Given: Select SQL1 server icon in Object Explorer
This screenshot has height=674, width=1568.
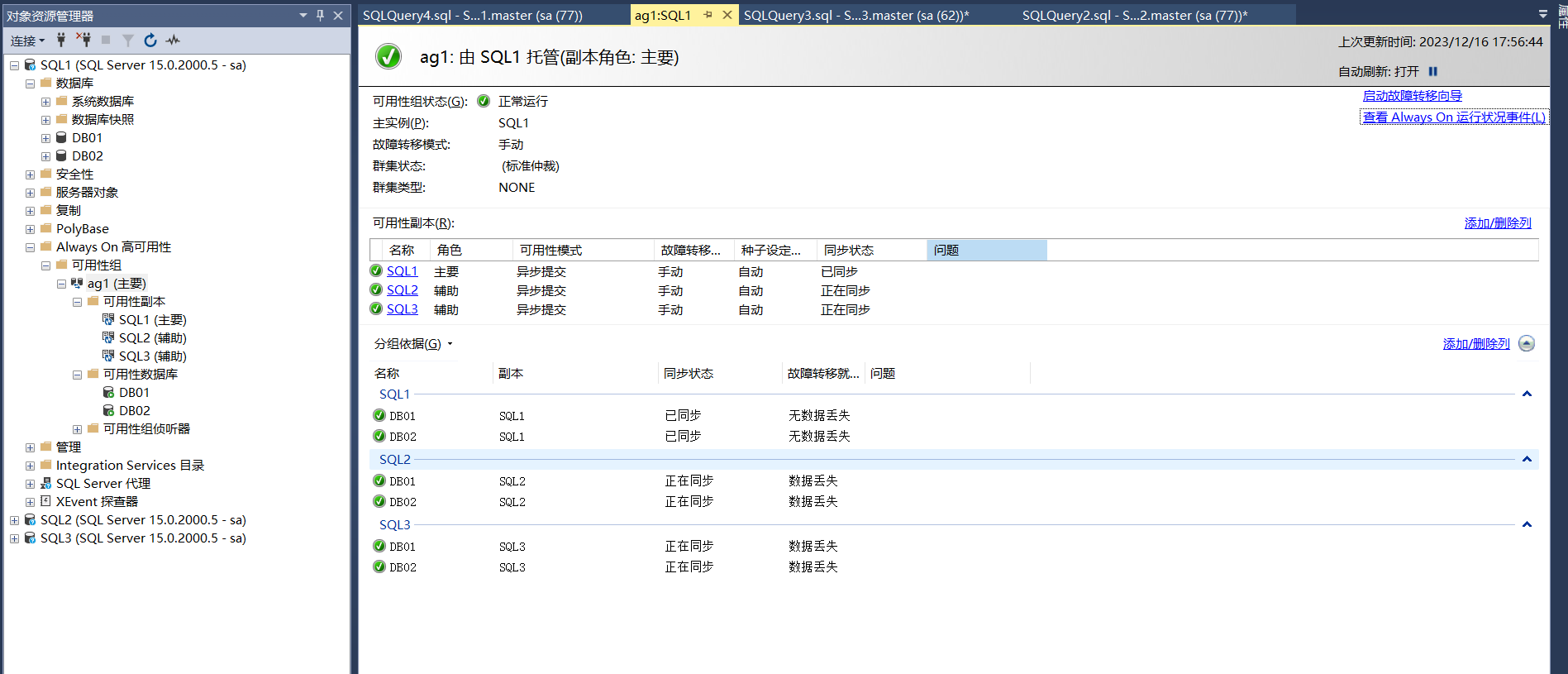Looking at the screenshot, I should (x=30, y=65).
